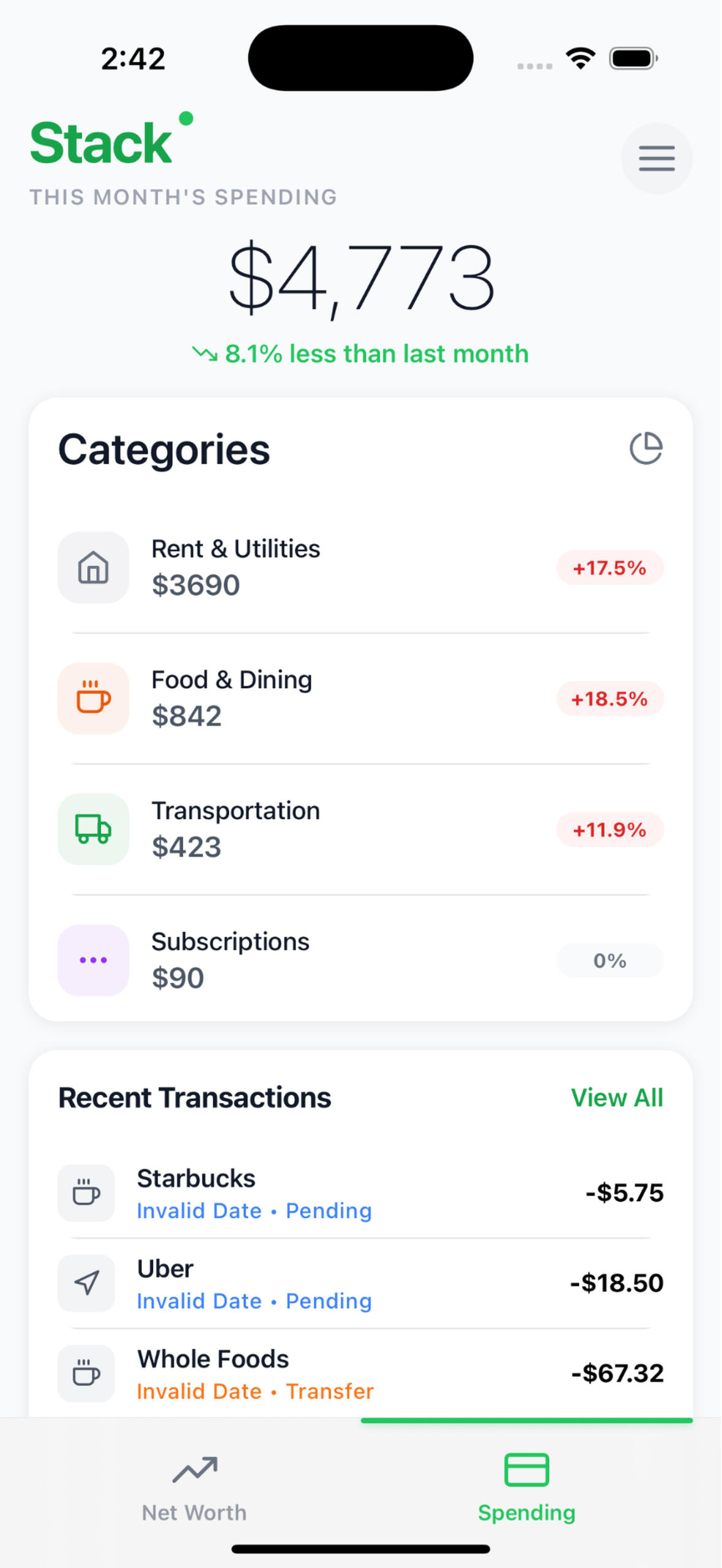722x1568 pixels.
Task: Tap the +18.5% Food & Dining badge
Action: click(x=609, y=699)
